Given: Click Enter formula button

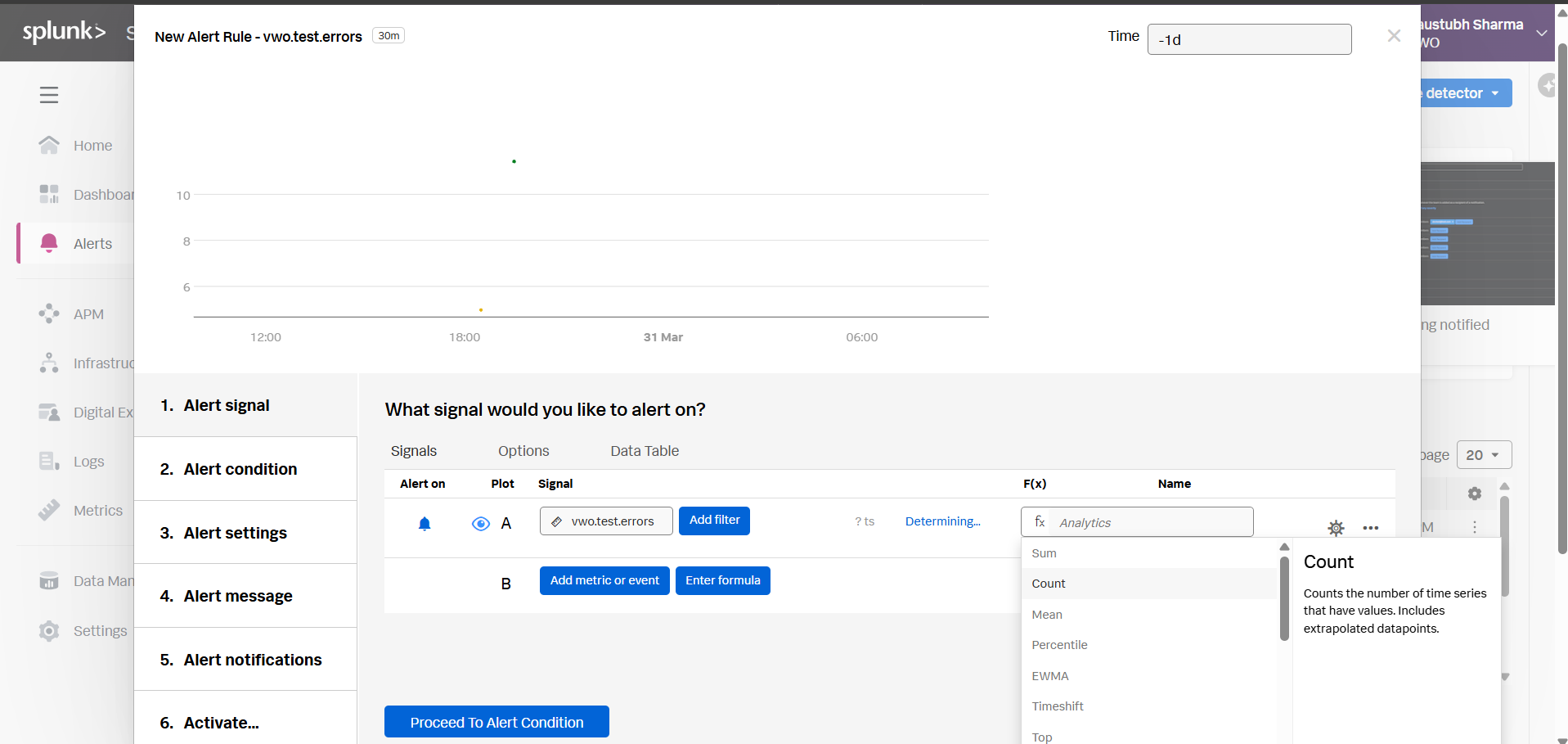Looking at the screenshot, I should pyautogui.click(x=723, y=580).
